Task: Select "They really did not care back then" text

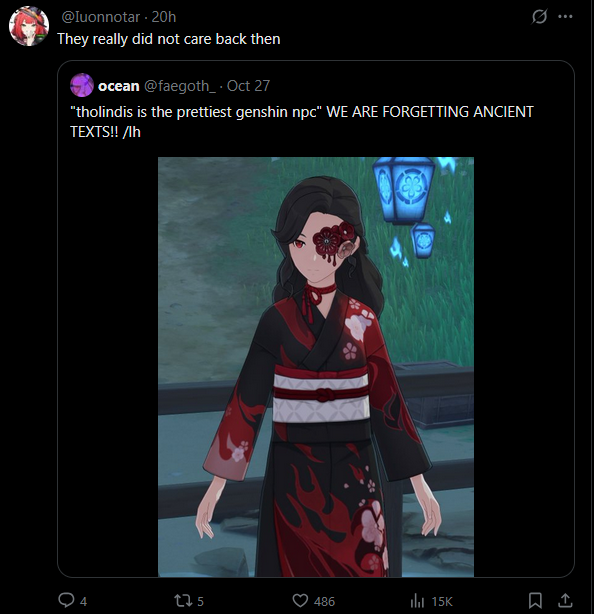Action: pos(169,39)
